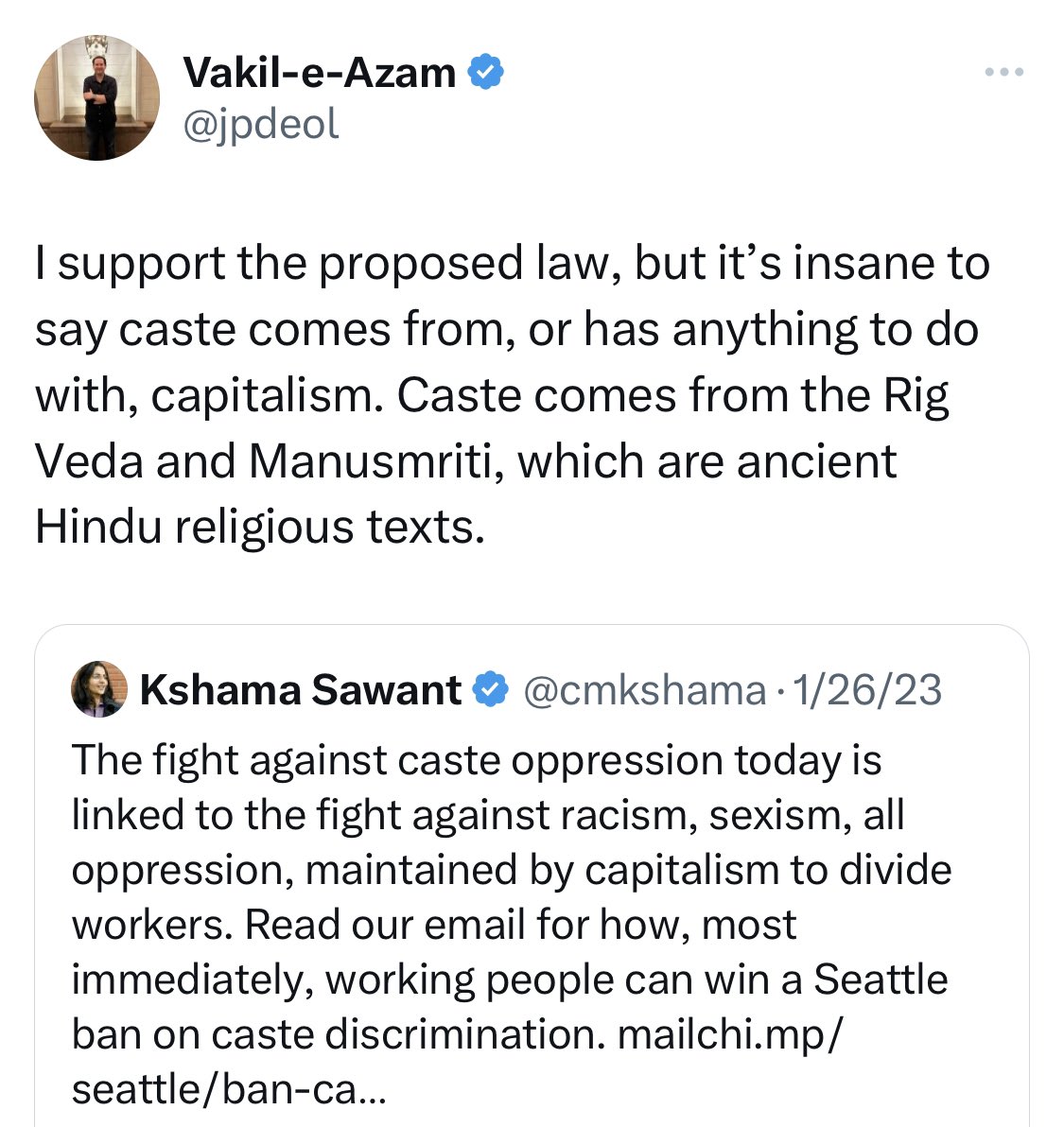Open the Vakil-e-Azam display name
The height and width of the screenshot is (1127, 1064).
319,73
